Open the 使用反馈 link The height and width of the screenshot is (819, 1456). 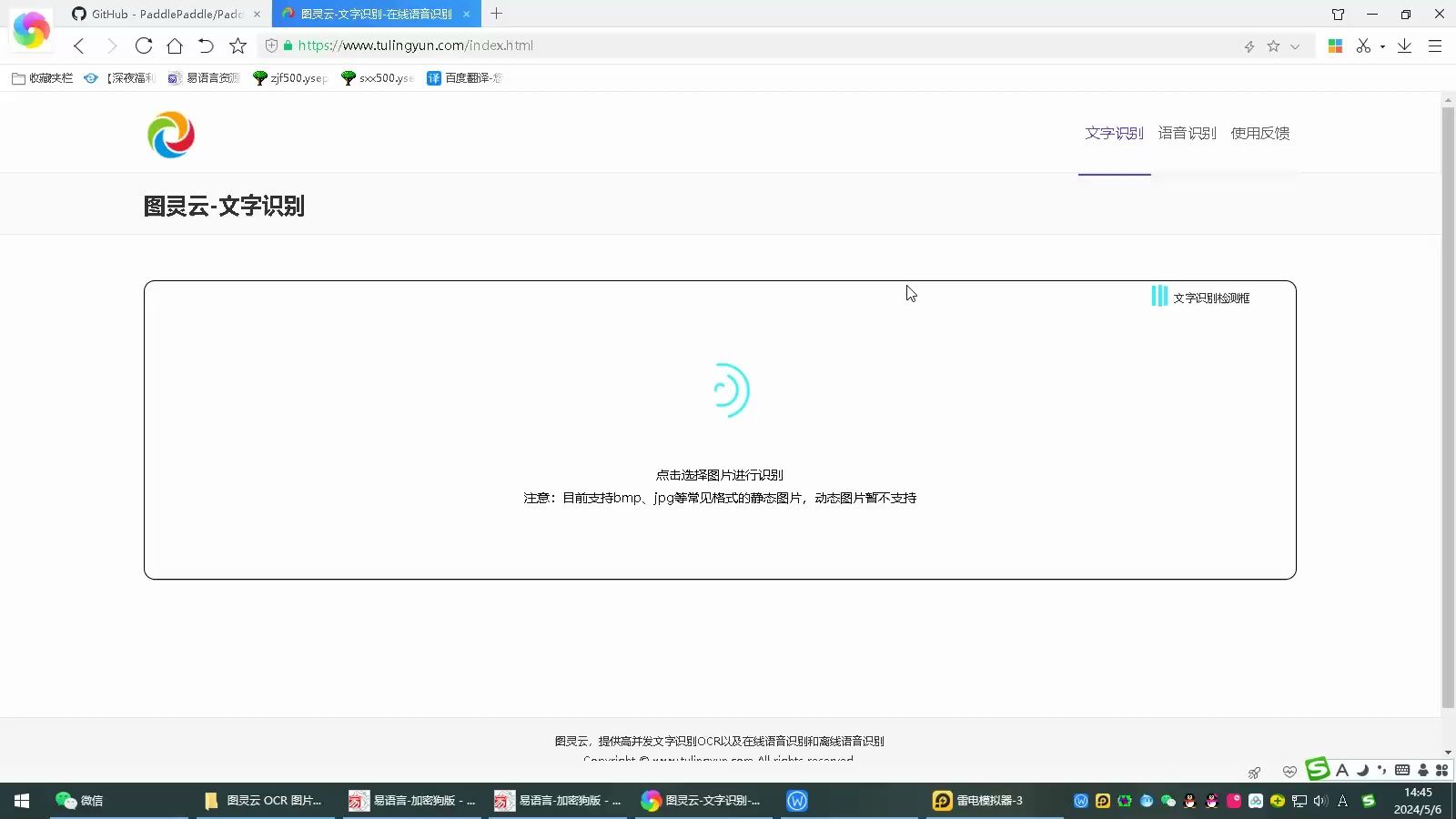coord(1259,133)
